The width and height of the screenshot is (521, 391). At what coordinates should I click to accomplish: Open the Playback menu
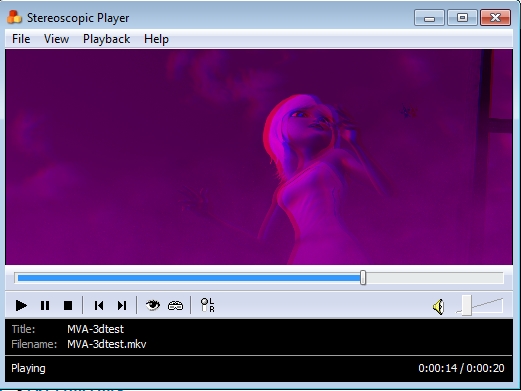point(106,39)
